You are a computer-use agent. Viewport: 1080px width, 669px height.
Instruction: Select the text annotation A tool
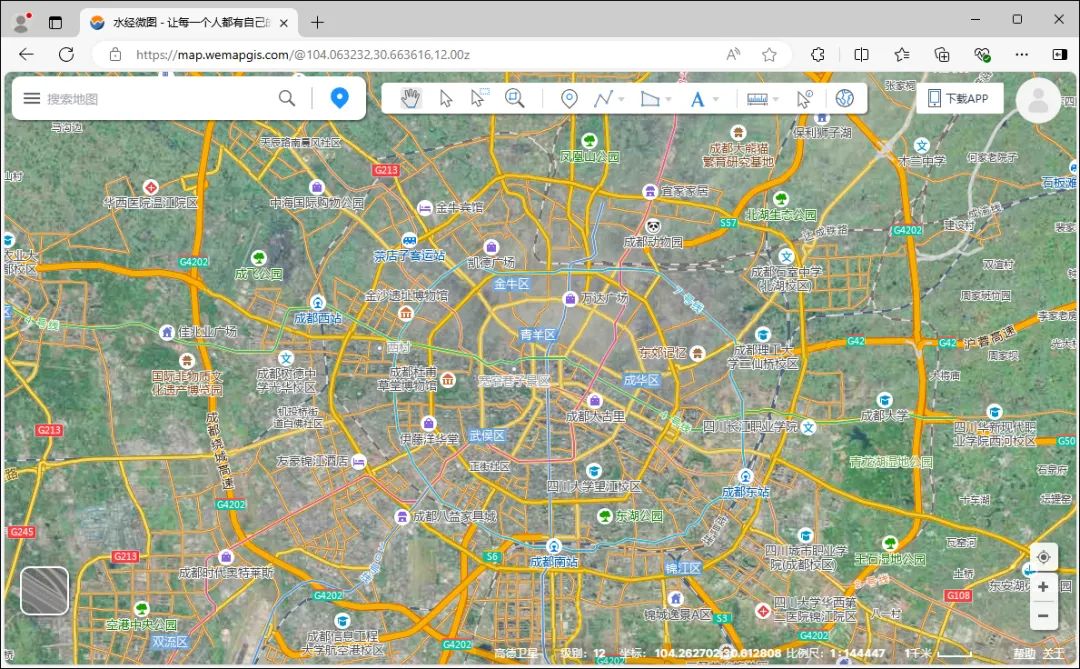point(697,99)
